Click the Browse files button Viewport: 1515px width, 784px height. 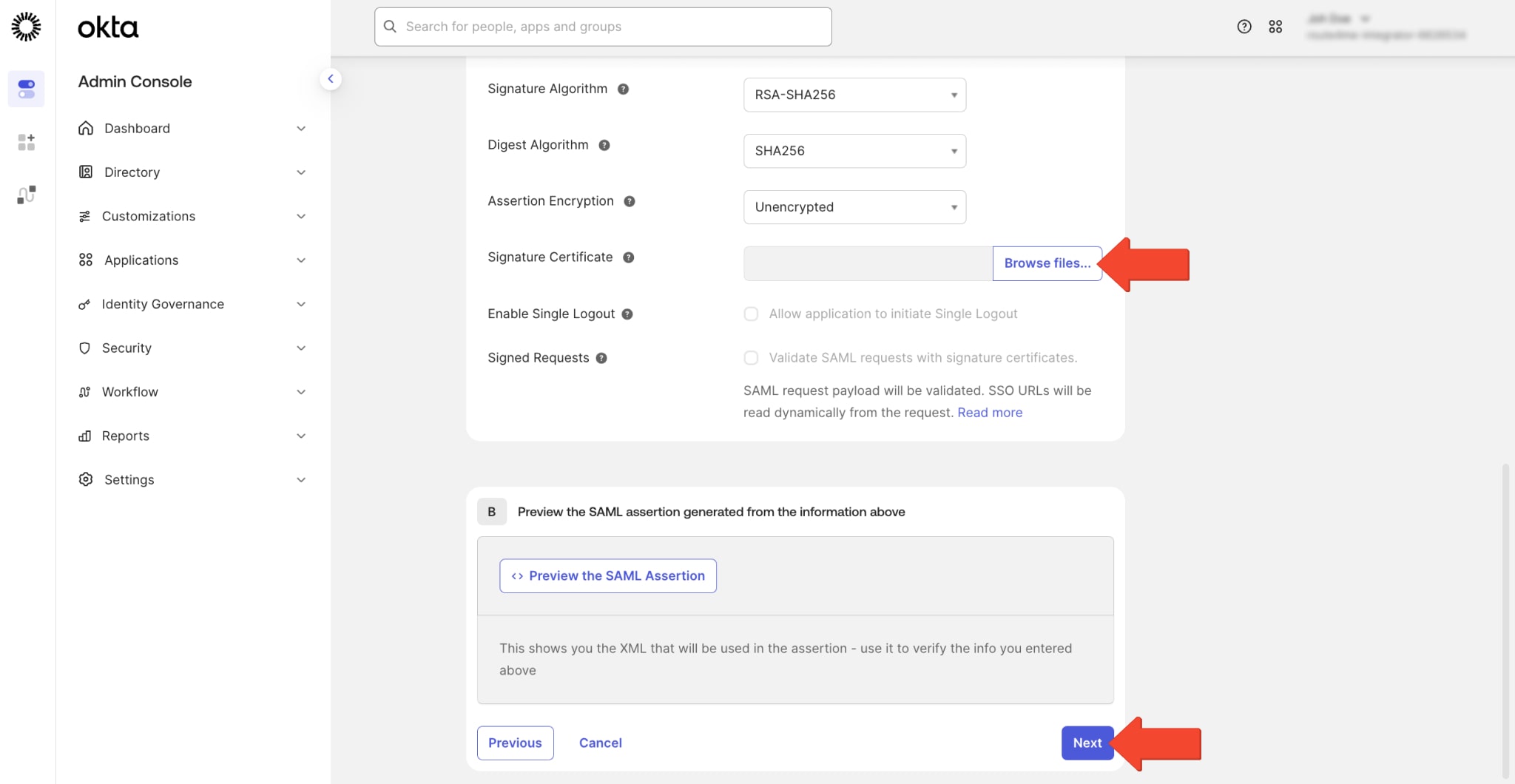(x=1047, y=263)
